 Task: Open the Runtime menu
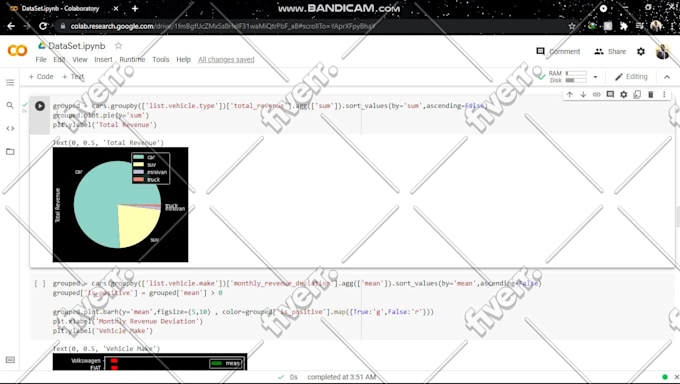[132, 59]
